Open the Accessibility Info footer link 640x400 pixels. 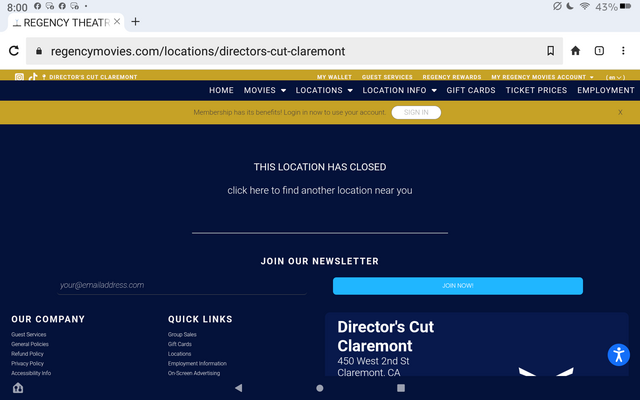[x=31, y=373]
